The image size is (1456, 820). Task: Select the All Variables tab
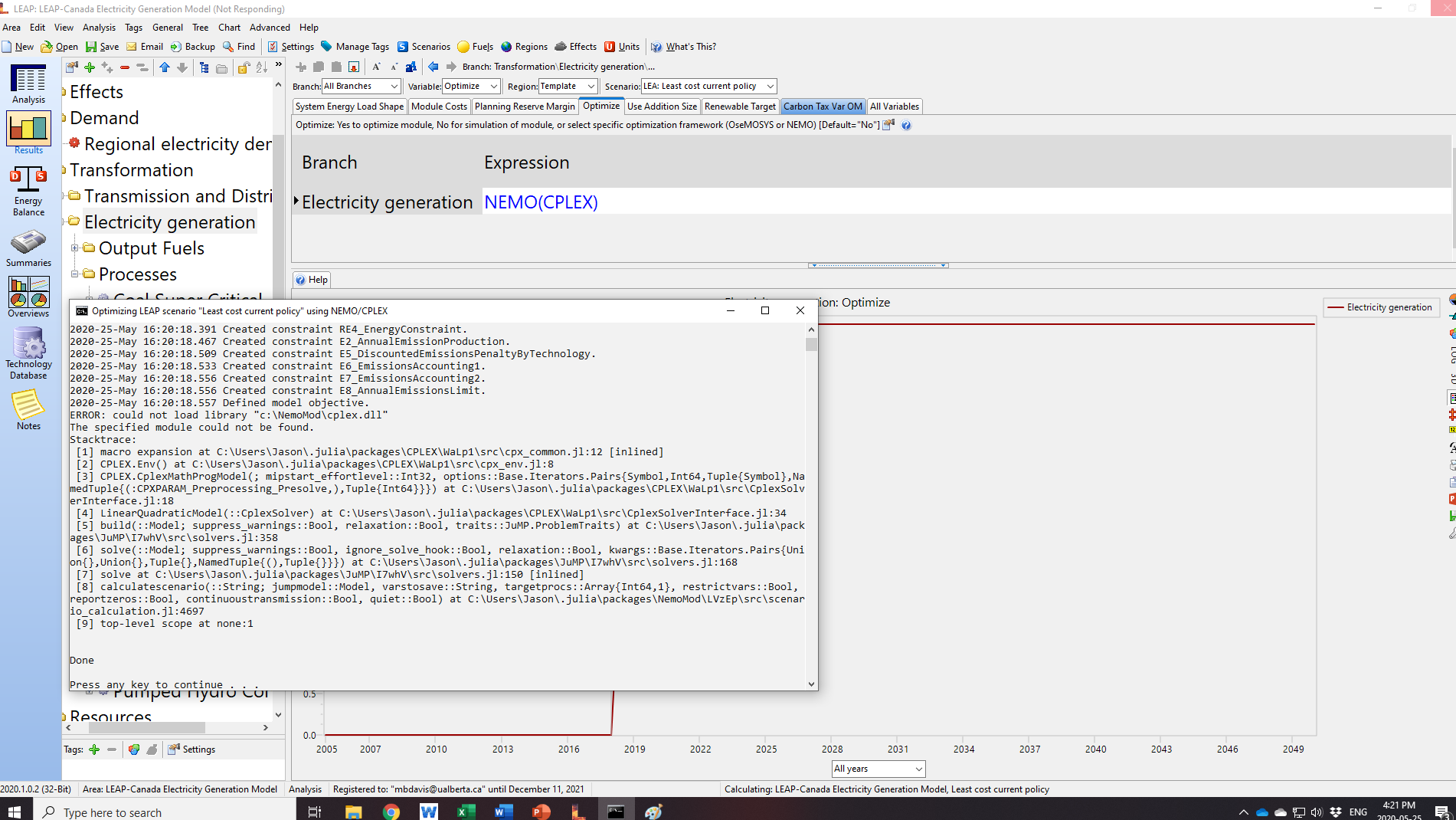895,107
